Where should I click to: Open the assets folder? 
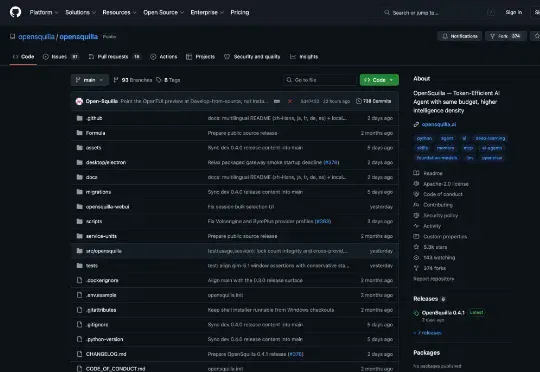click(93, 148)
